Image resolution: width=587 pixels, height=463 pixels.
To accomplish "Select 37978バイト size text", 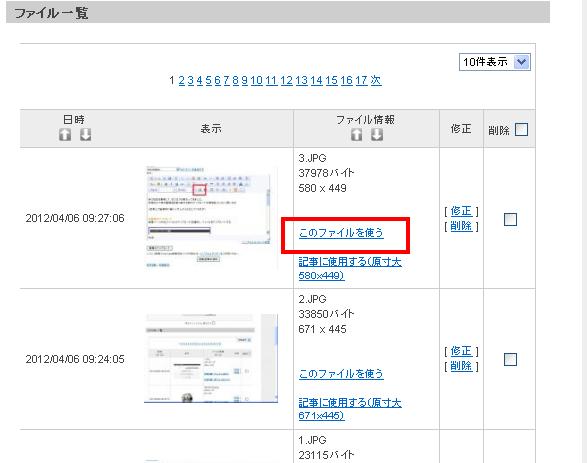I will 326,173.
